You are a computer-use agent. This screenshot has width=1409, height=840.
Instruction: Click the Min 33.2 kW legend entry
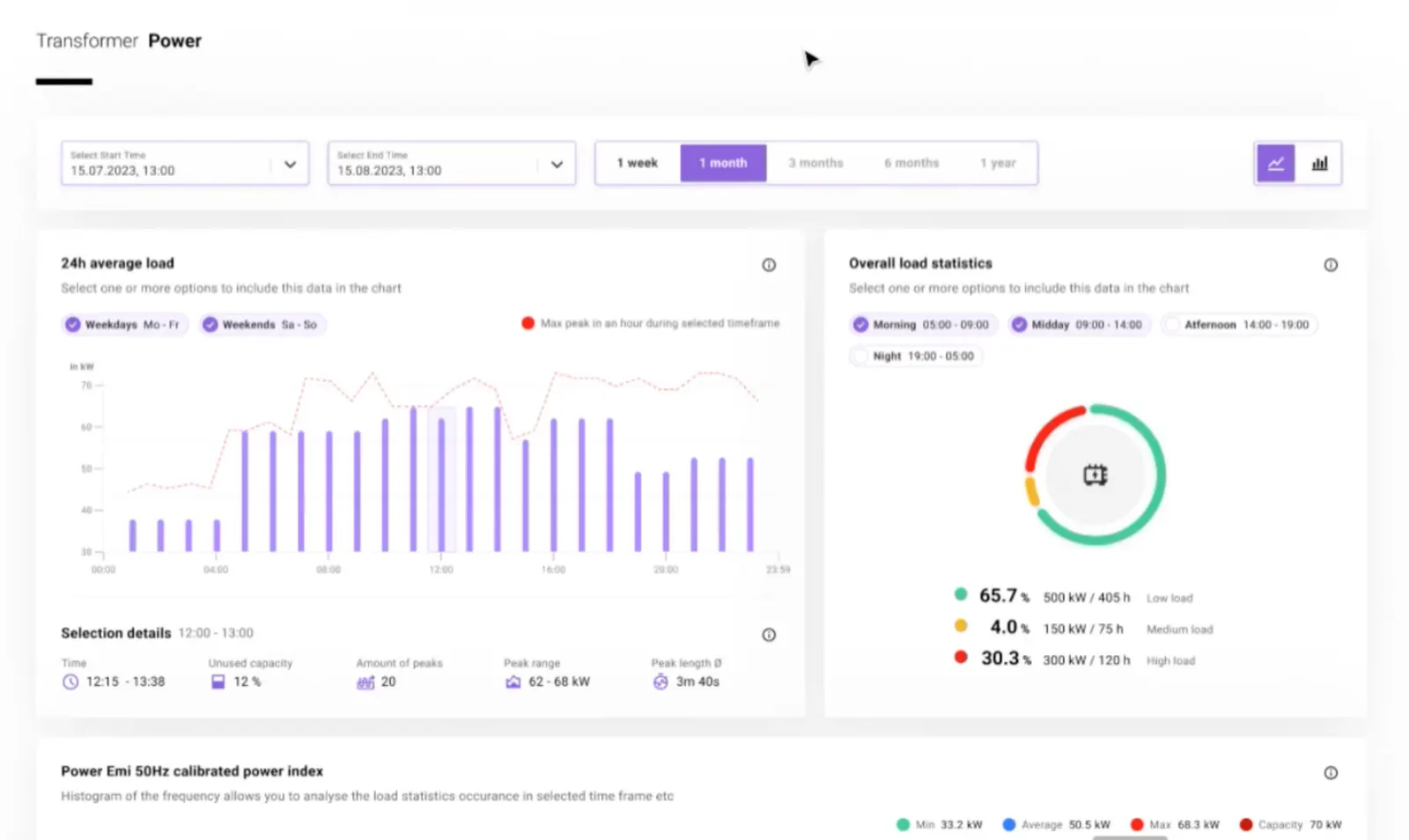939,825
